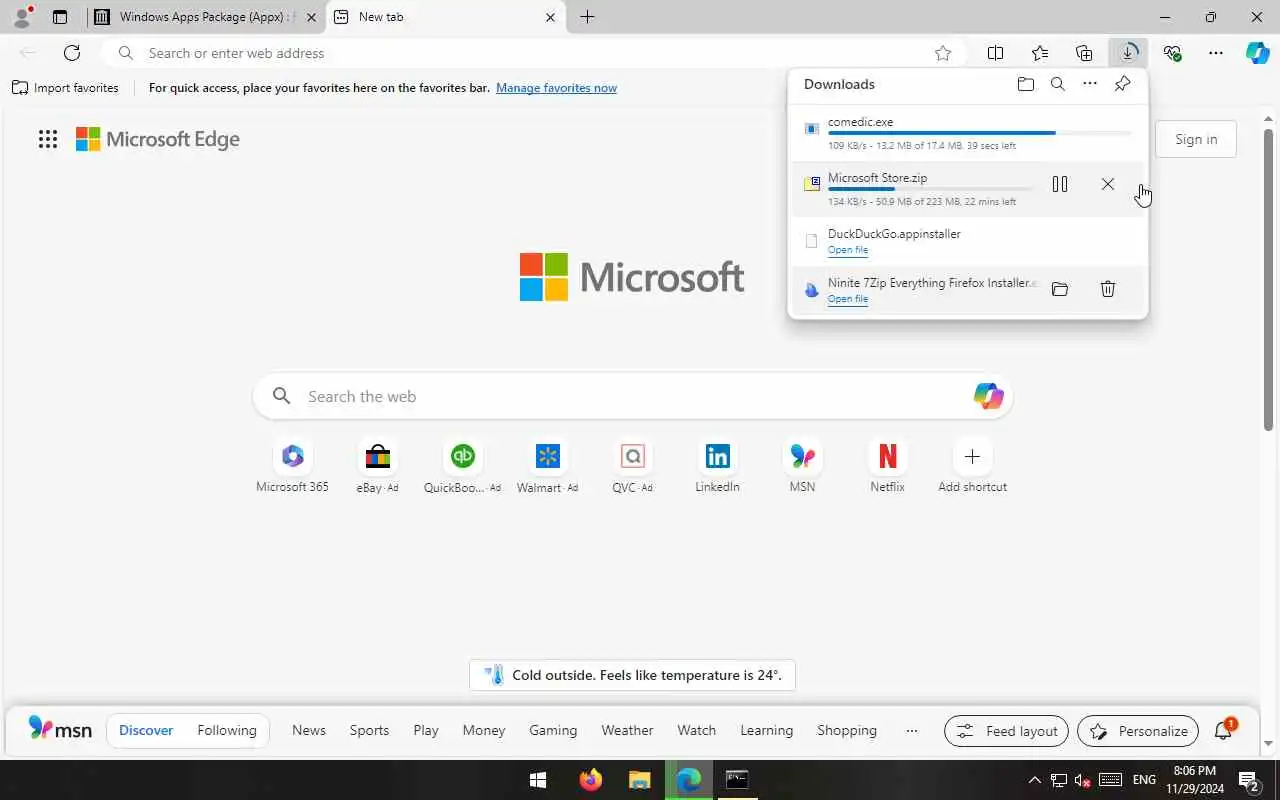1280x800 pixels.
Task: Open the weather Cold outside card
Action: 632,675
